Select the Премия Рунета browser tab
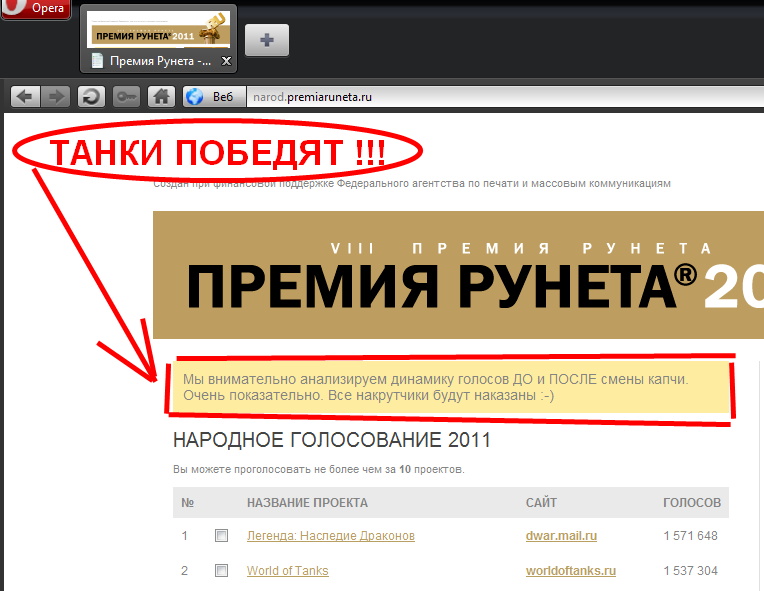764x591 pixels. point(158,39)
